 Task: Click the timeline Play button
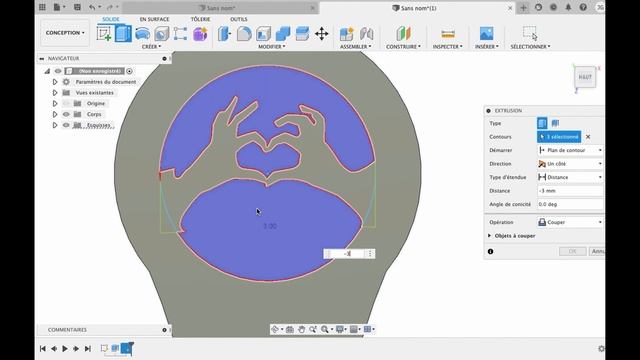65,349
